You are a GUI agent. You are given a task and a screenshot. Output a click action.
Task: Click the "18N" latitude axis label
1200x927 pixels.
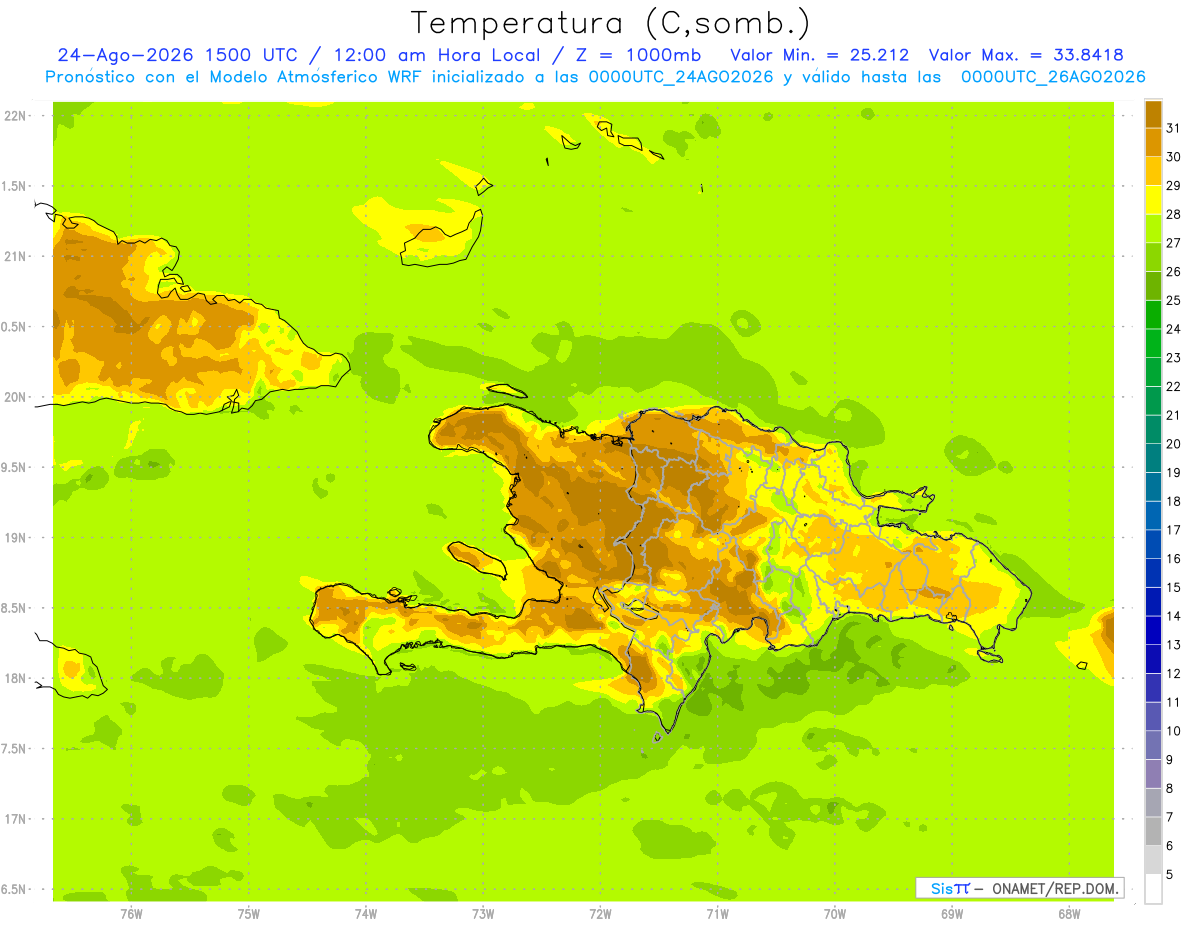(x=14, y=678)
